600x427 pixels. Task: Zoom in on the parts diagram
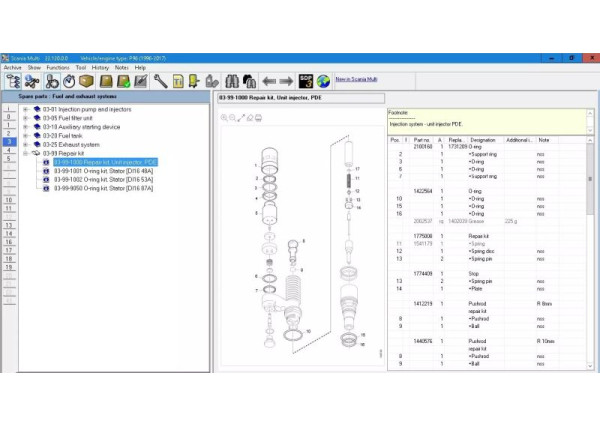pos(223,117)
